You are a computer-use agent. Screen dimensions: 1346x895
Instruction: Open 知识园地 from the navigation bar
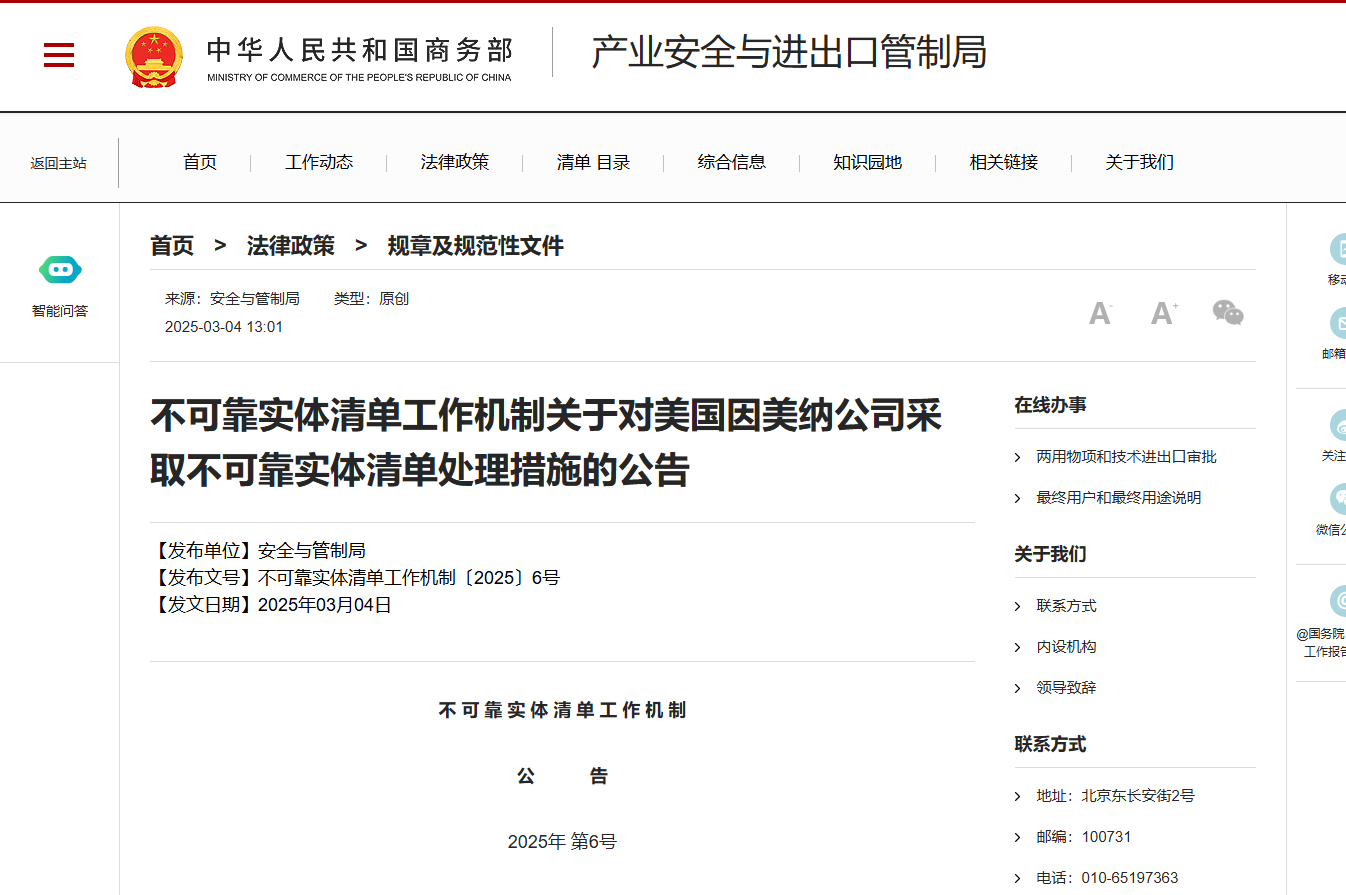[867, 162]
